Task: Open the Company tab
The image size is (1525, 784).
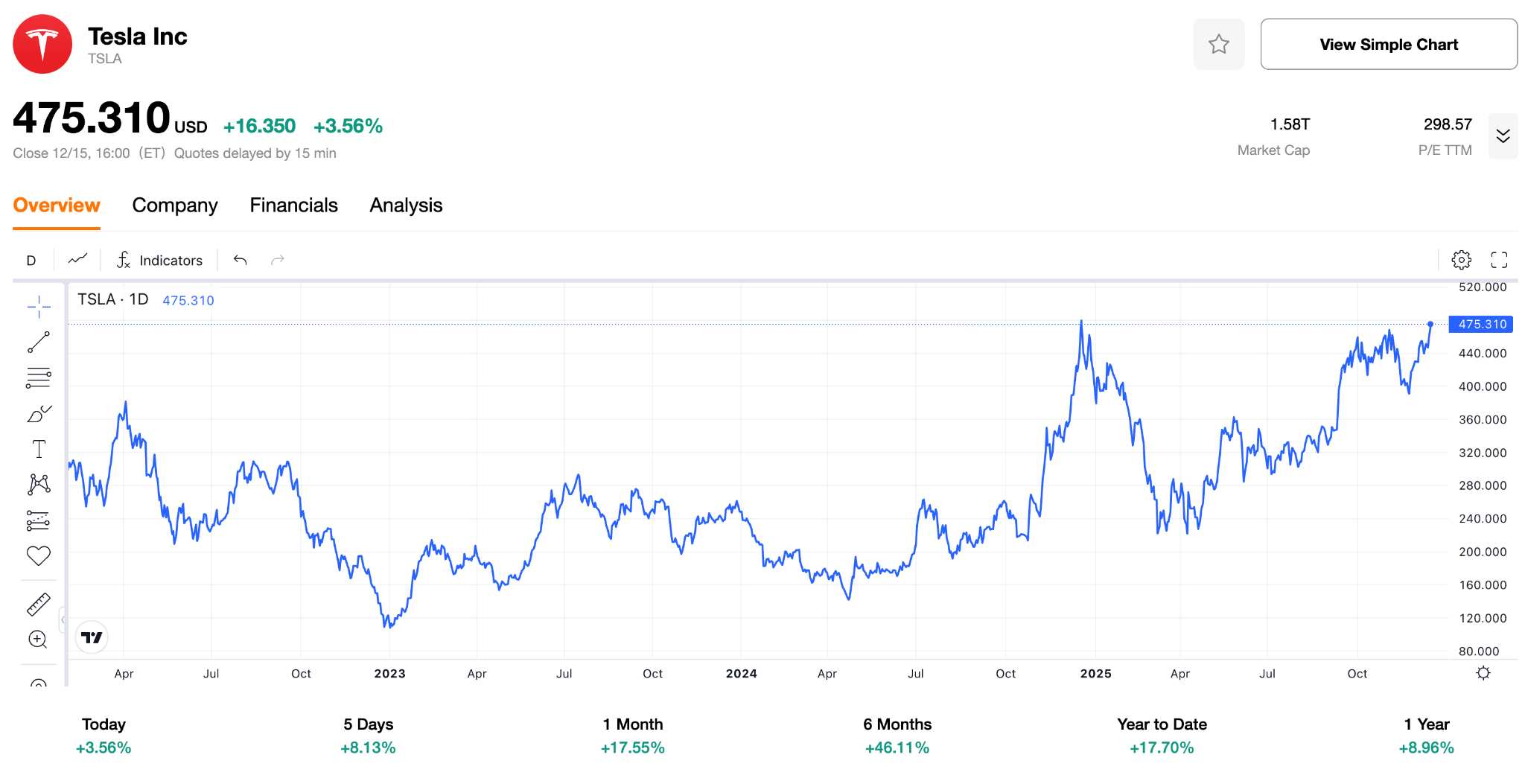Action: [x=175, y=205]
